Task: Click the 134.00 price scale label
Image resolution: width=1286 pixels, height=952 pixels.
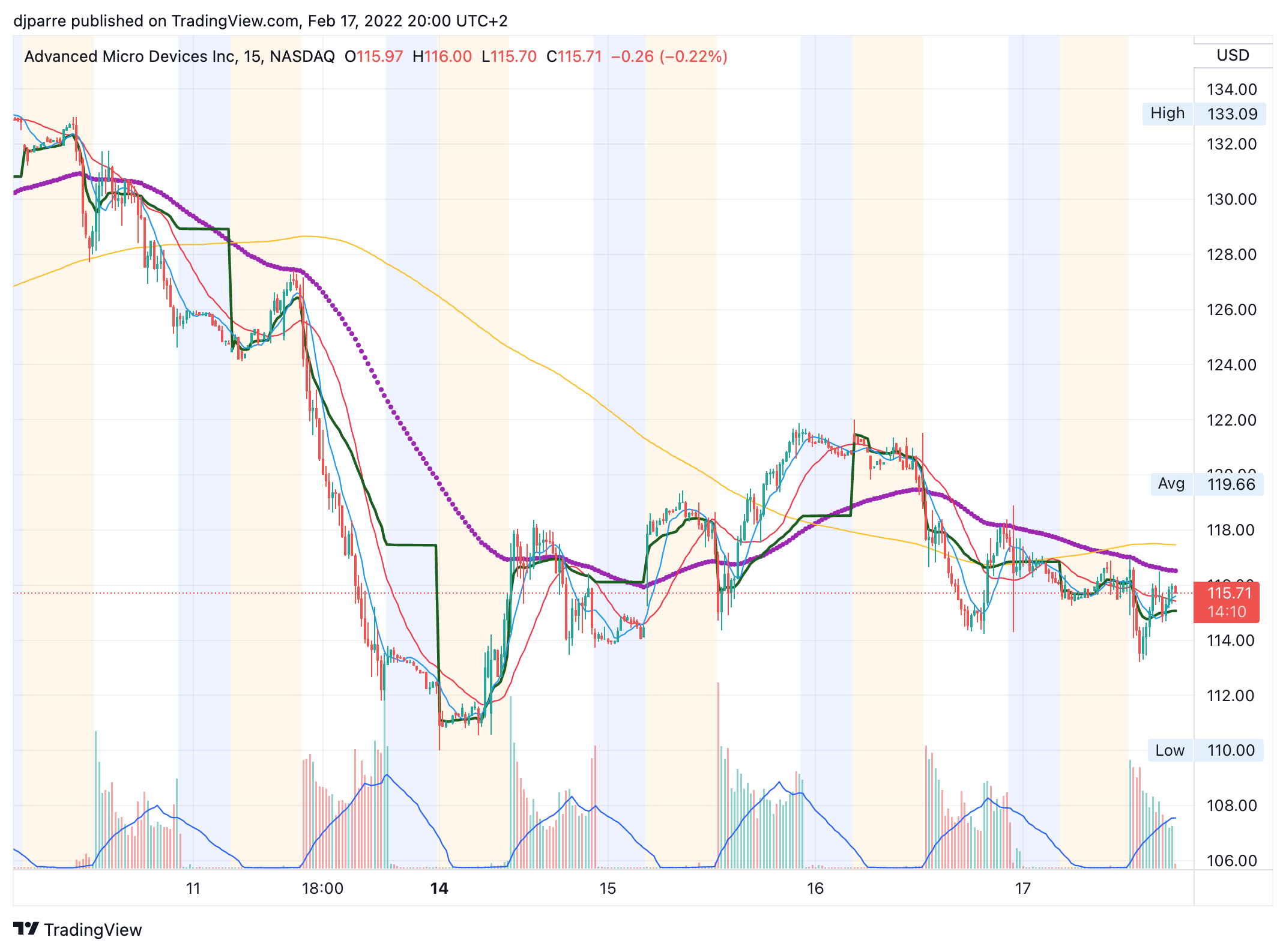Action: point(1231,89)
